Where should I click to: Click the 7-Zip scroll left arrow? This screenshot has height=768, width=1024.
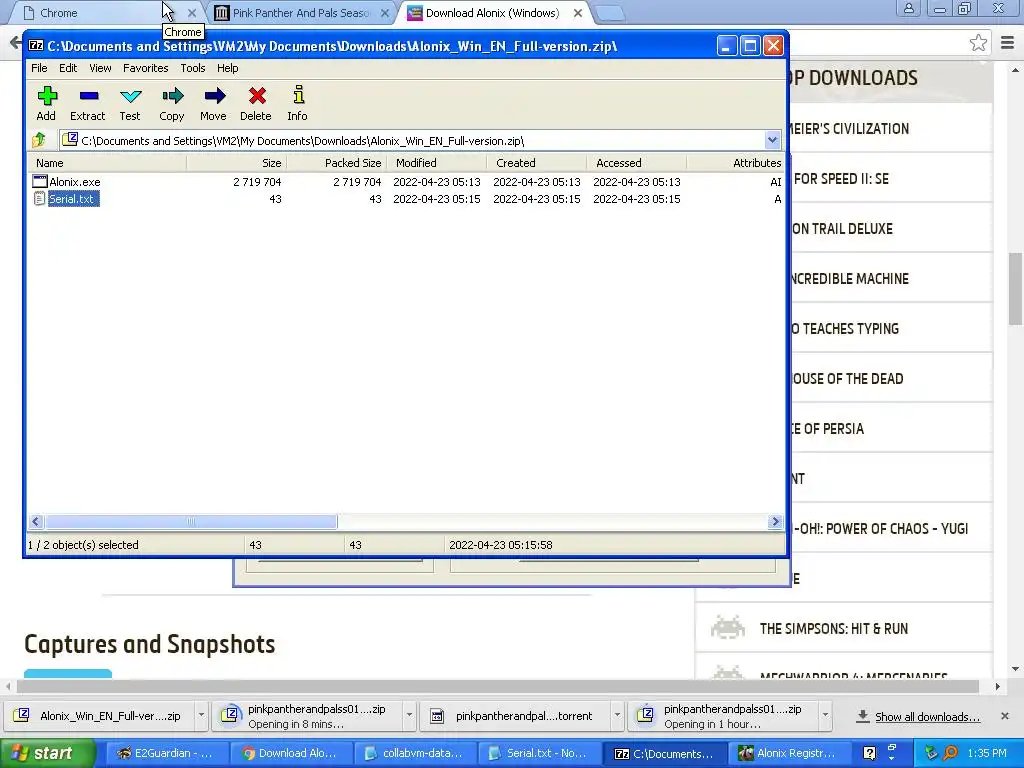click(x=36, y=521)
